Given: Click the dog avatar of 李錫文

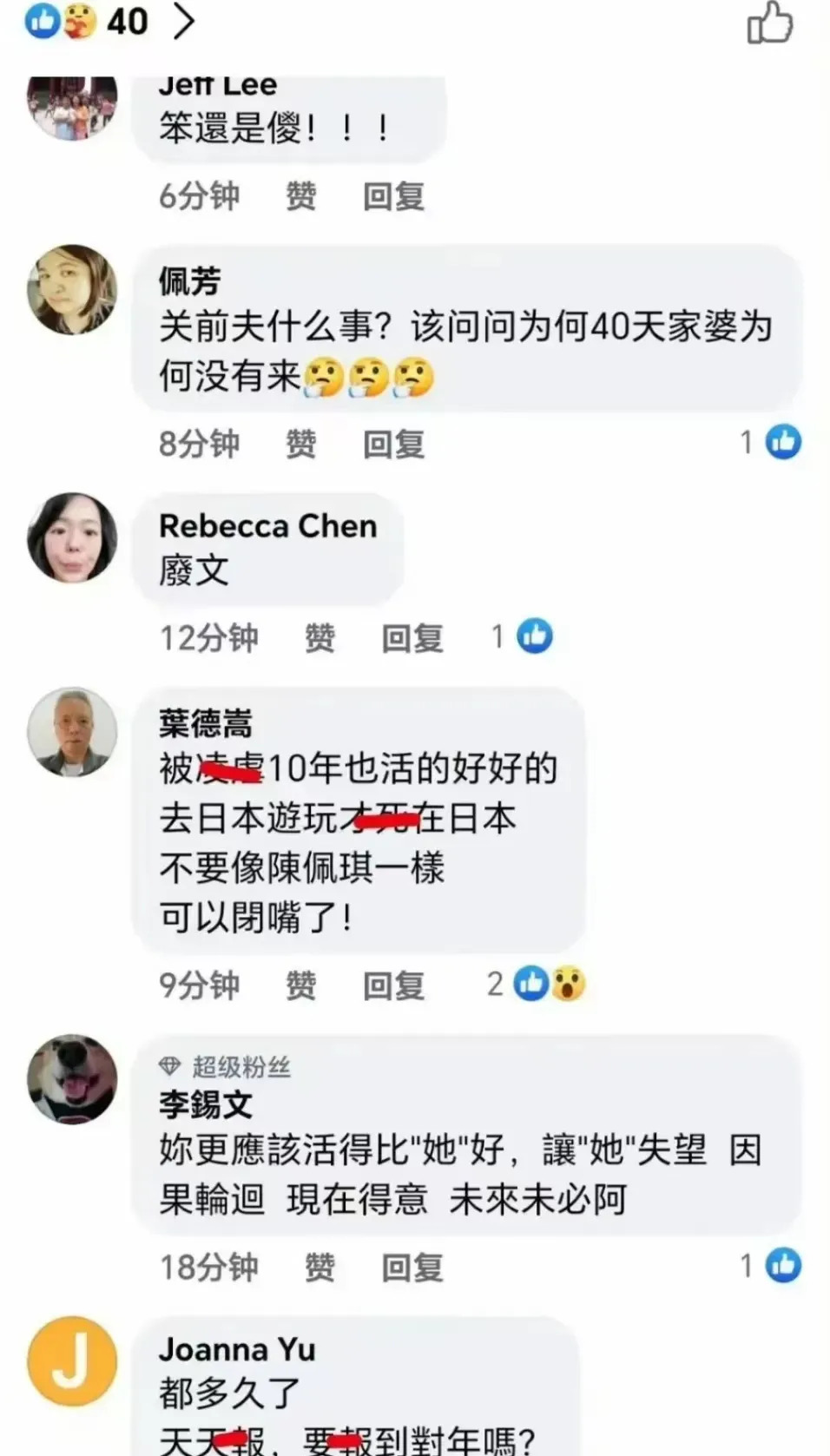Looking at the screenshot, I should click(72, 1079).
